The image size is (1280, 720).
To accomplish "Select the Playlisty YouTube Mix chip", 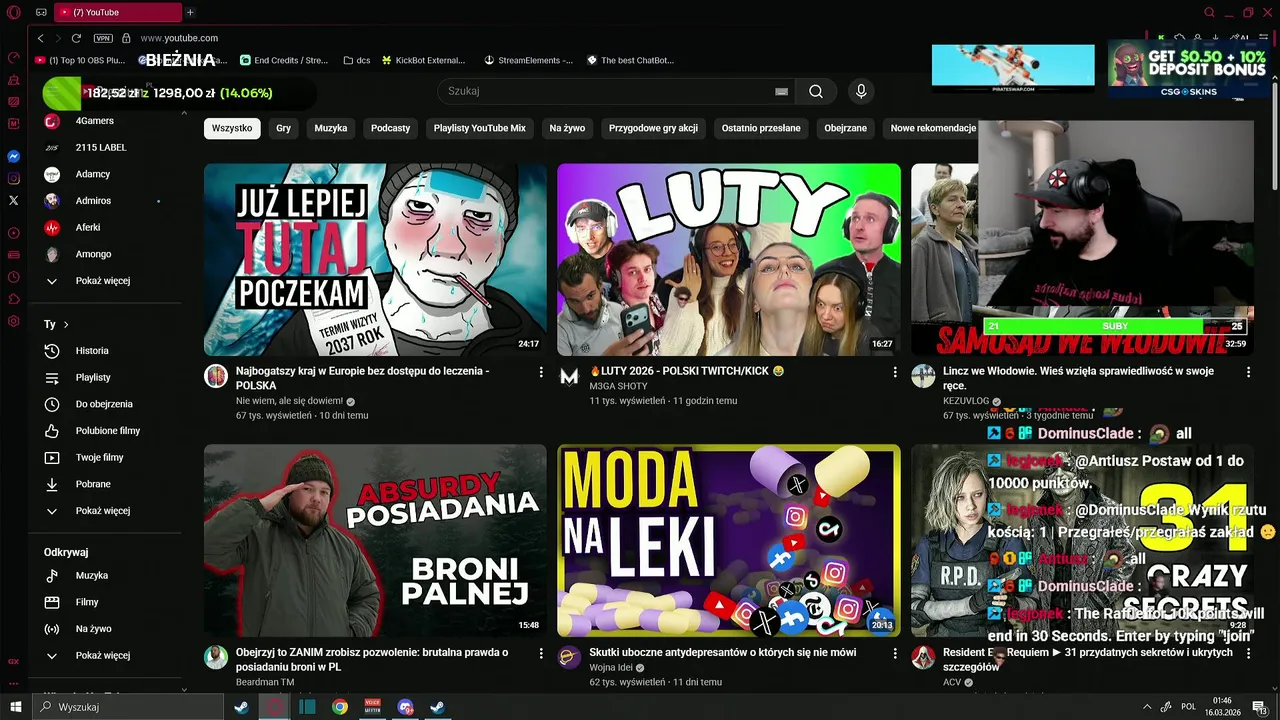I will pos(479,128).
